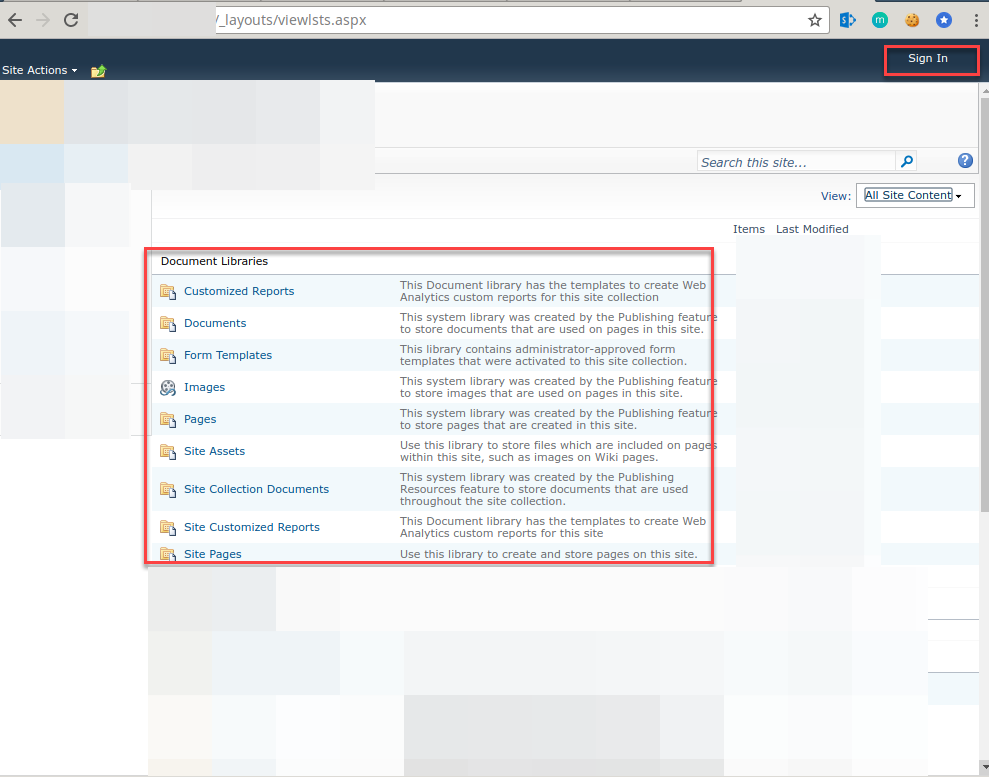Bookmark the page using the star icon
The image size is (989, 777).
(815, 19)
